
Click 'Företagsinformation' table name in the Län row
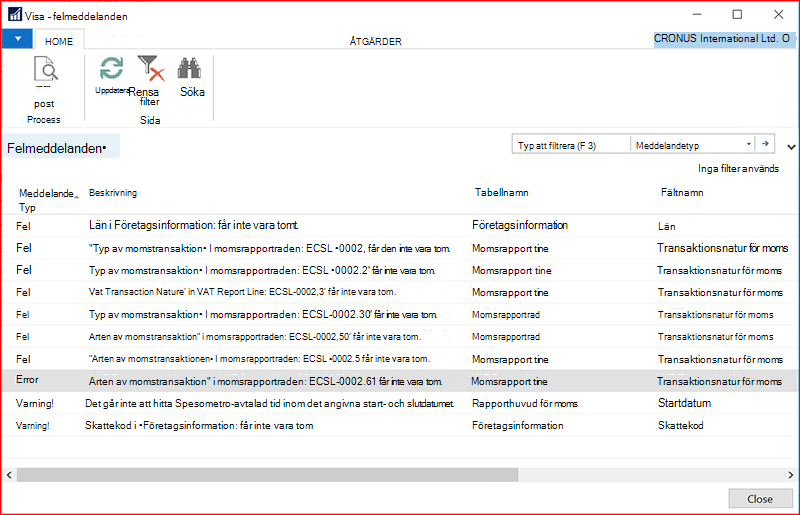coord(520,225)
